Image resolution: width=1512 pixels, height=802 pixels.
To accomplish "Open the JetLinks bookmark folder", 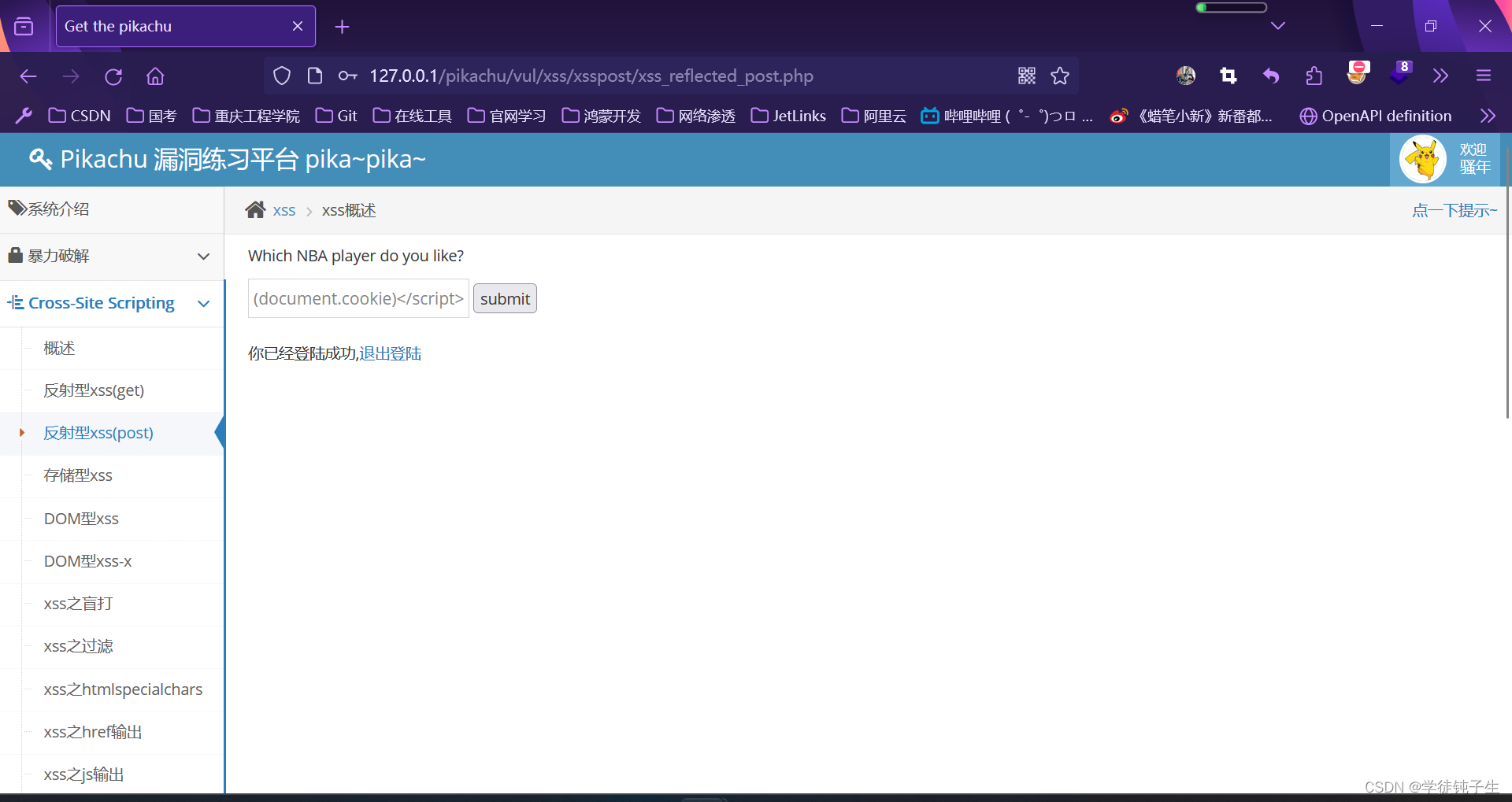I will coord(788,116).
